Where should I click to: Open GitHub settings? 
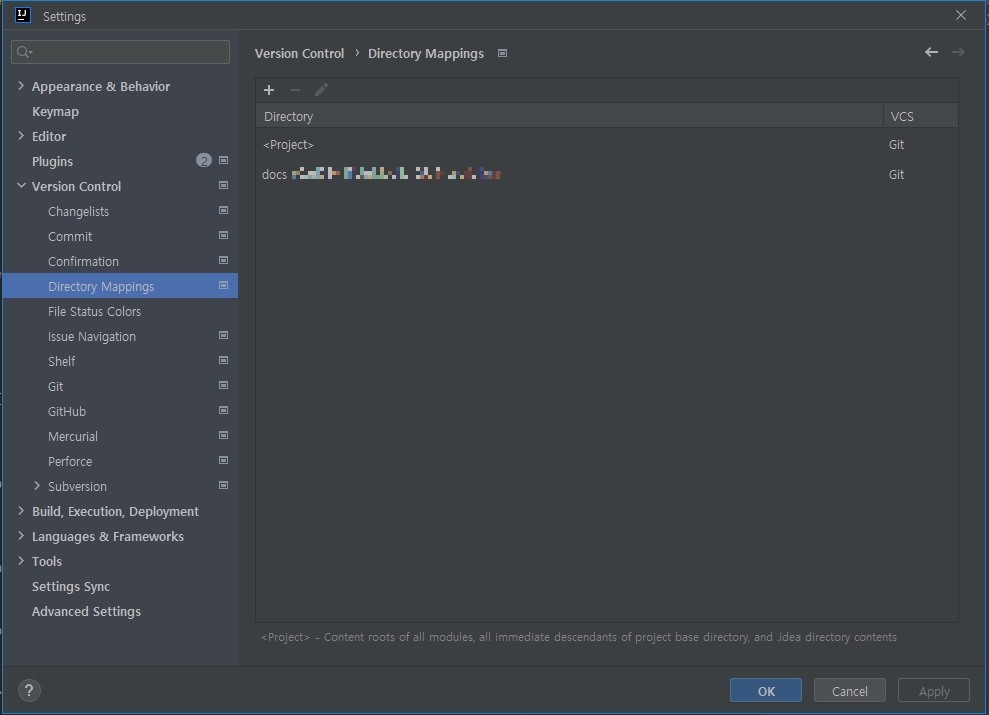pyautogui.click(x=67, y=412)
